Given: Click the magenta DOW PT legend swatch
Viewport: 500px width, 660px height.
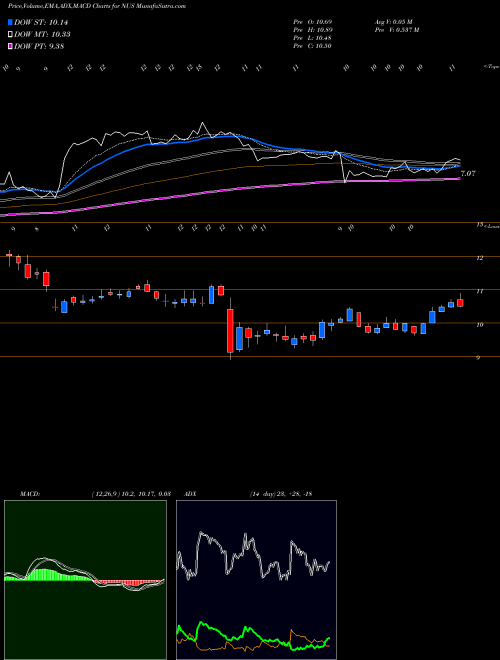Looking at the screenshot, I should point(10,46).
